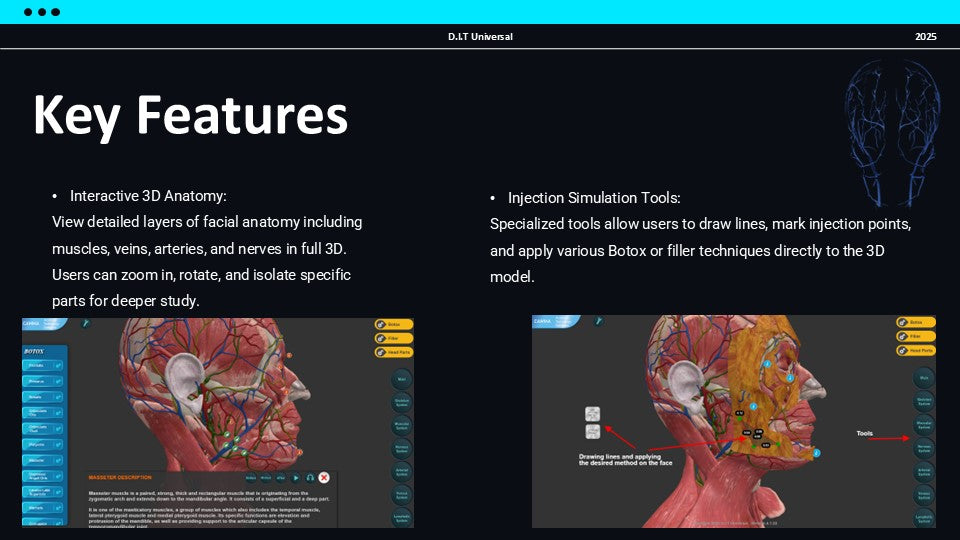Close the Masseter Description panel with the red X
Viewport: 960px width, 540px height.
(x=324, y=478)
